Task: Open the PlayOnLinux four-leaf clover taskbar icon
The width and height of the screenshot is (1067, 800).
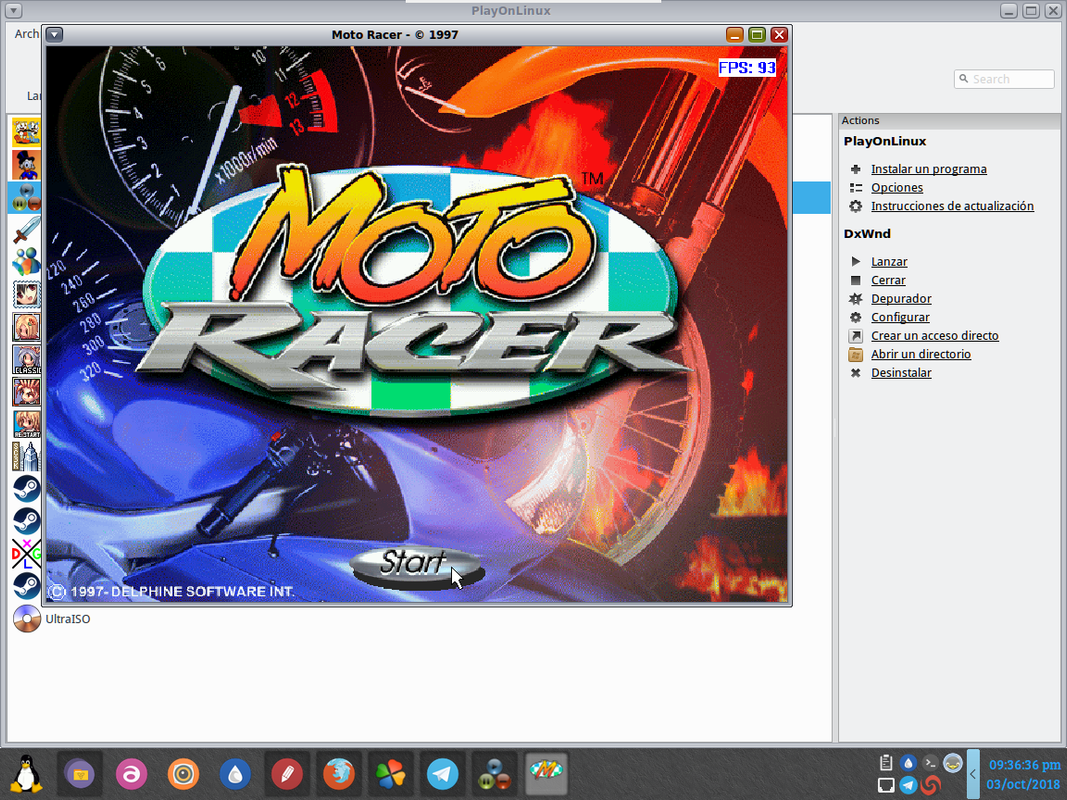Action: (x=391, y=773)
